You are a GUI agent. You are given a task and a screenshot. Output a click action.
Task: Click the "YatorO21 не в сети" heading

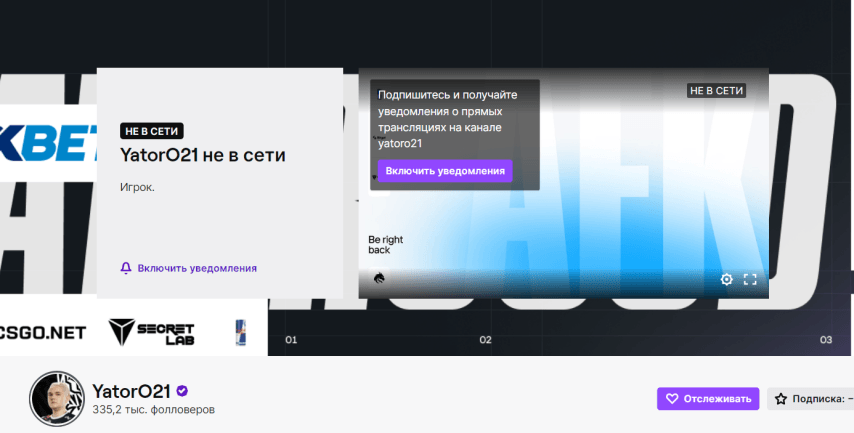pos(202,155)
